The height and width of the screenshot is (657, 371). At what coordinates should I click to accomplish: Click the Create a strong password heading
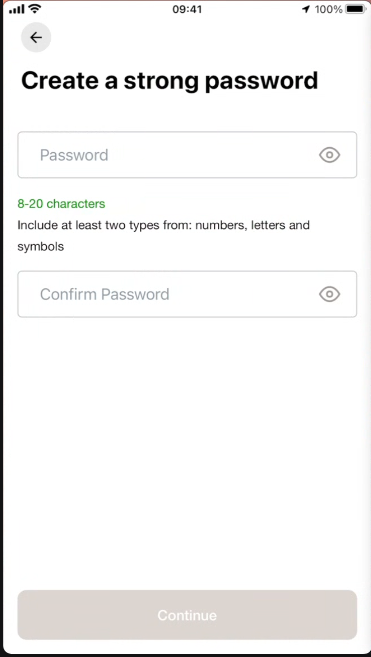(x=169, y=80)
